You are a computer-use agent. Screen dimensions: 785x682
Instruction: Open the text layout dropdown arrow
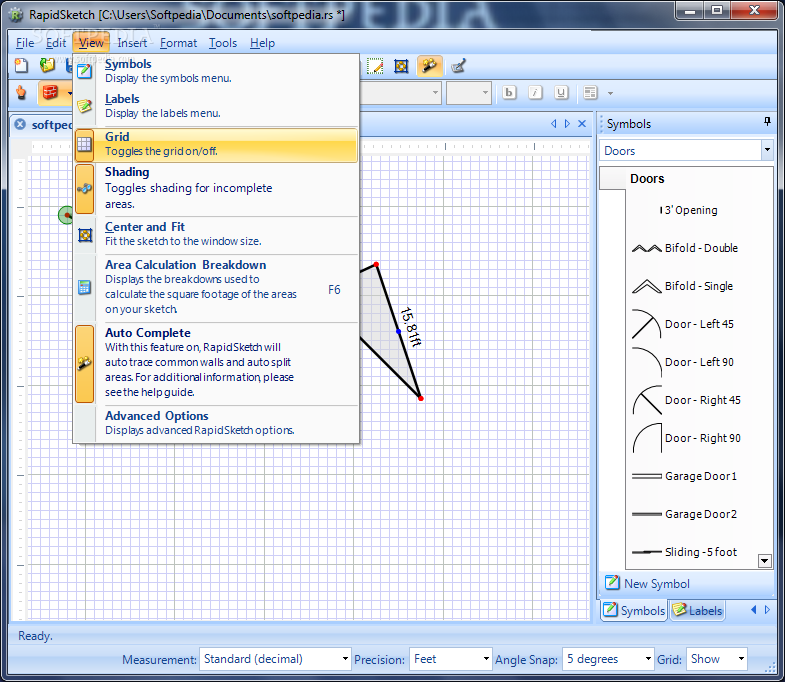(610, 93)
